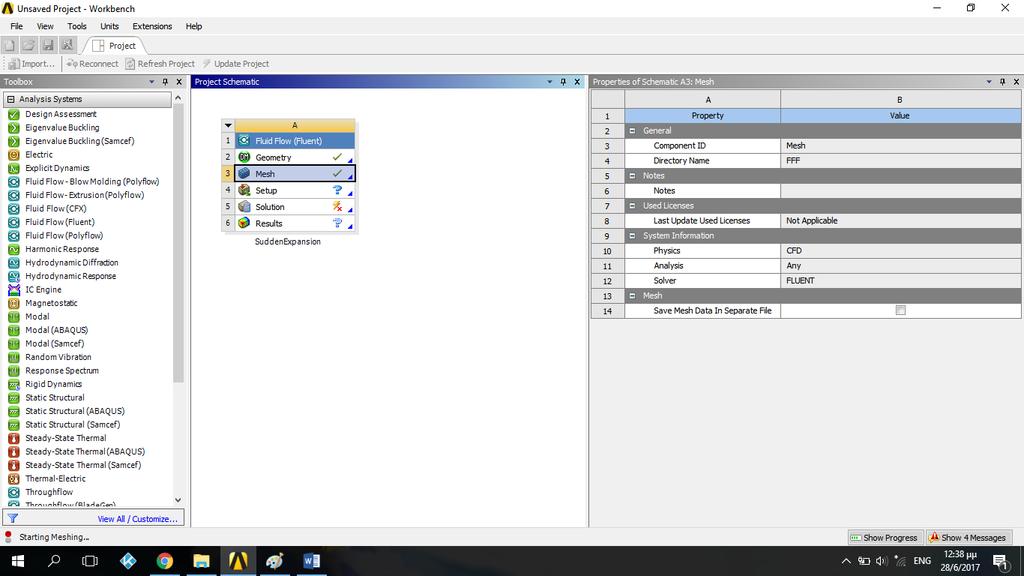Pin the Toolbox panel

click(x=165, y=82)
